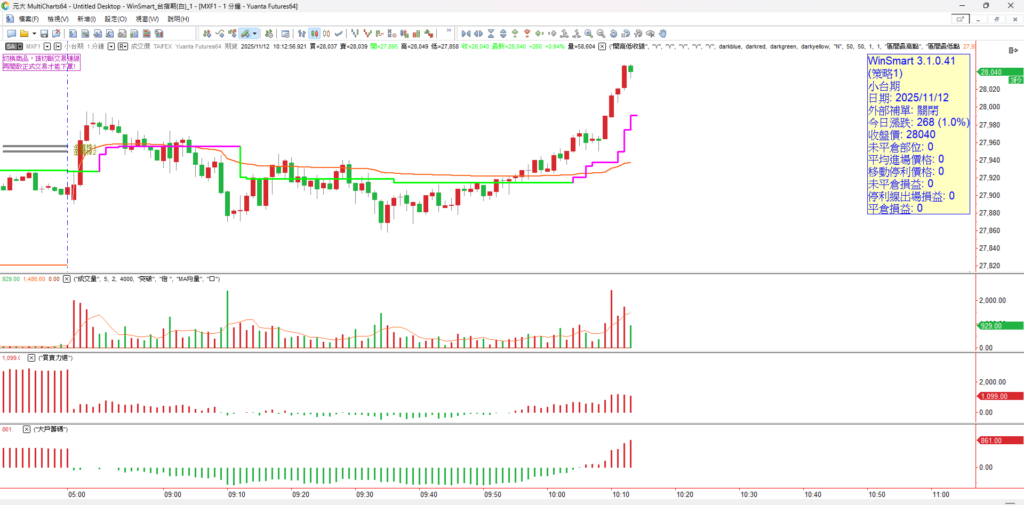Click the save workspace disk icon

[x=44, y=33]
